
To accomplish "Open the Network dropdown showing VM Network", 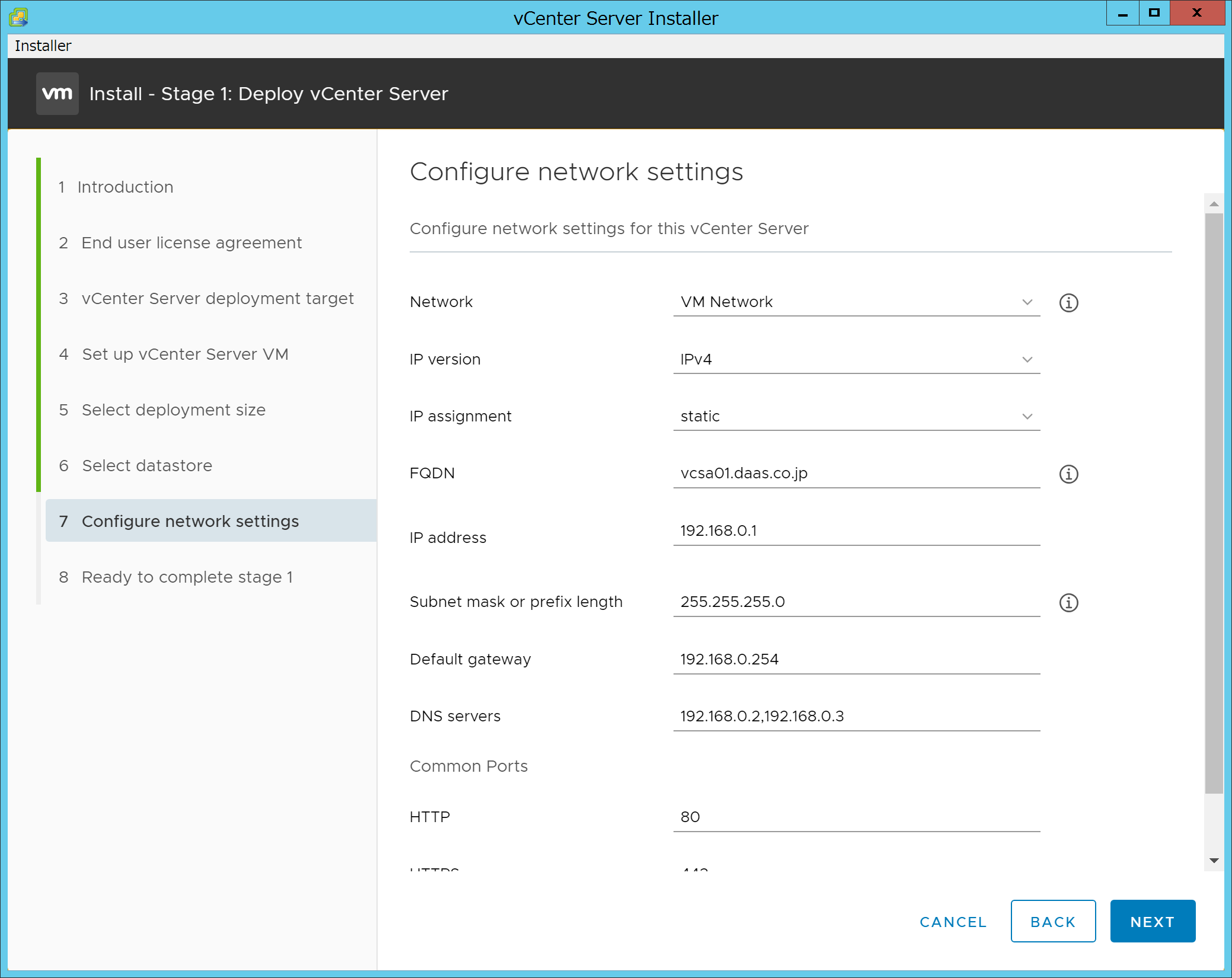I will pyautogui.click(x=856, y=302).
